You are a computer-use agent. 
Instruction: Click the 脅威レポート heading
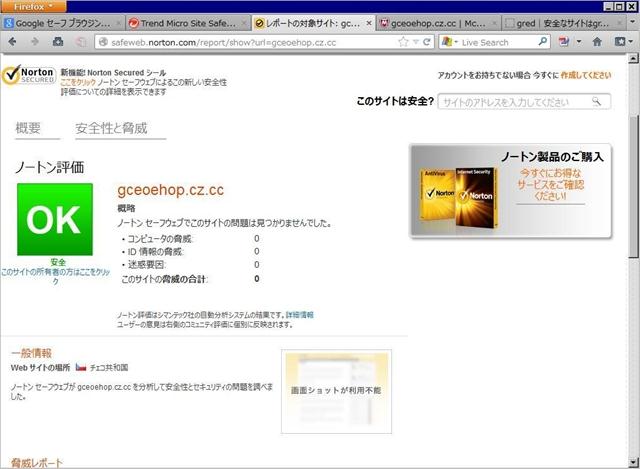[x=36, y=463]
